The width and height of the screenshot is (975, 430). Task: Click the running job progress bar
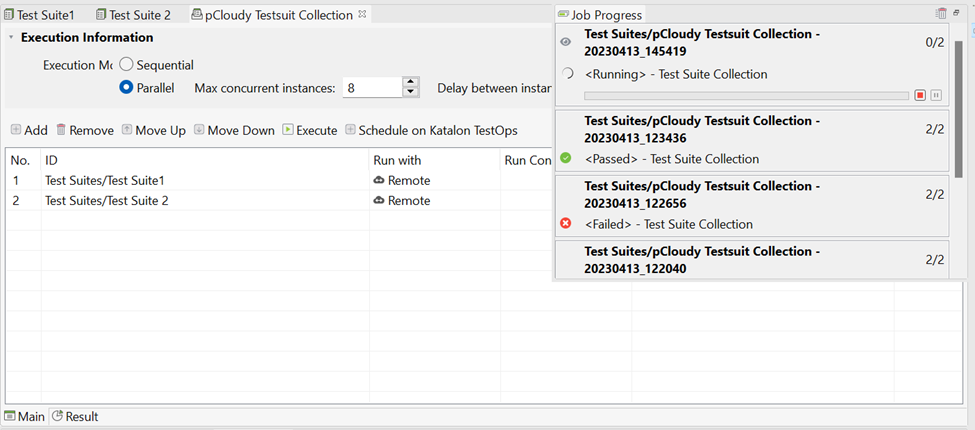point(746,95)
